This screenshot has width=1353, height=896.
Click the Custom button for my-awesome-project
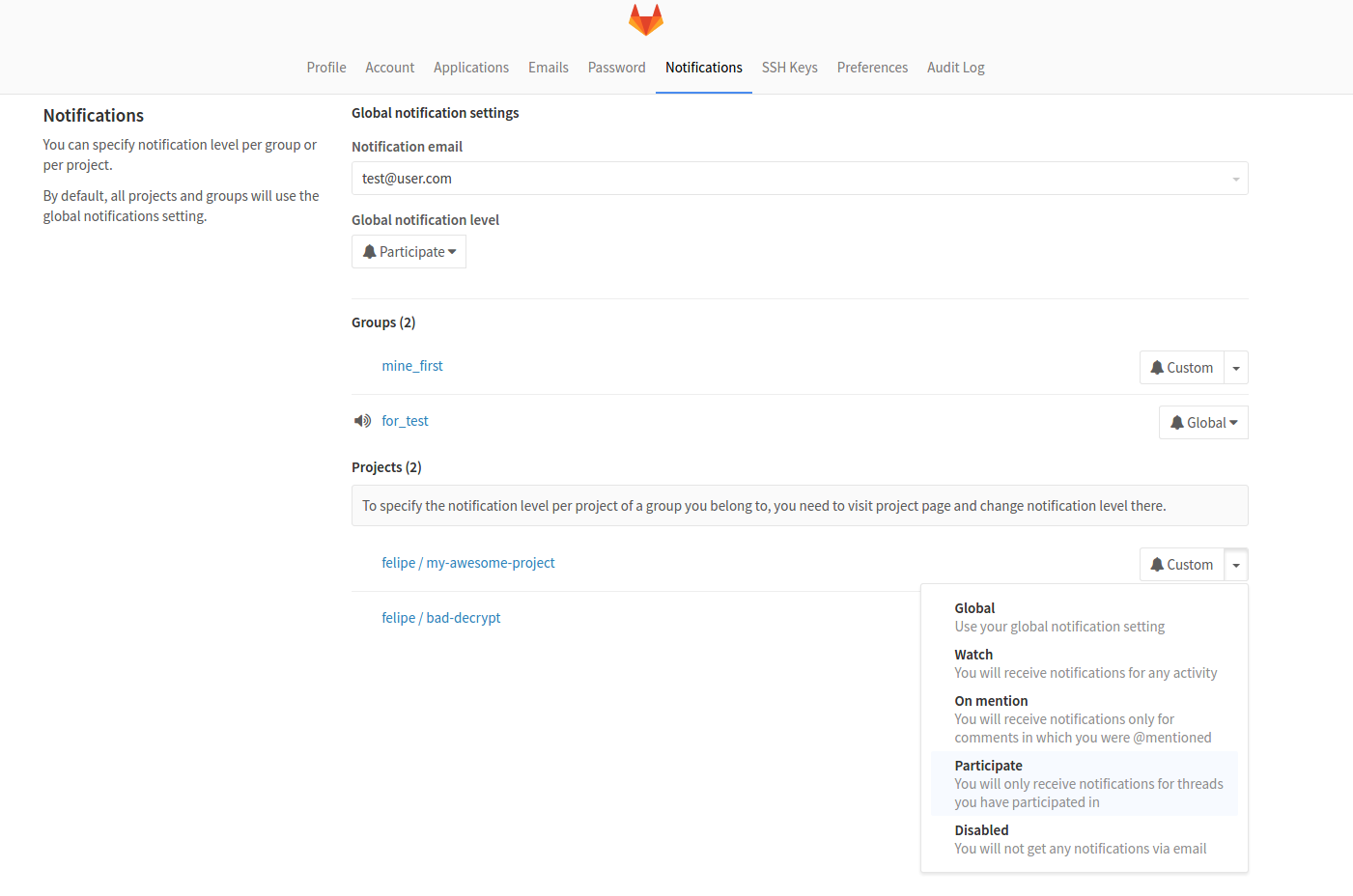point(1181,565)
